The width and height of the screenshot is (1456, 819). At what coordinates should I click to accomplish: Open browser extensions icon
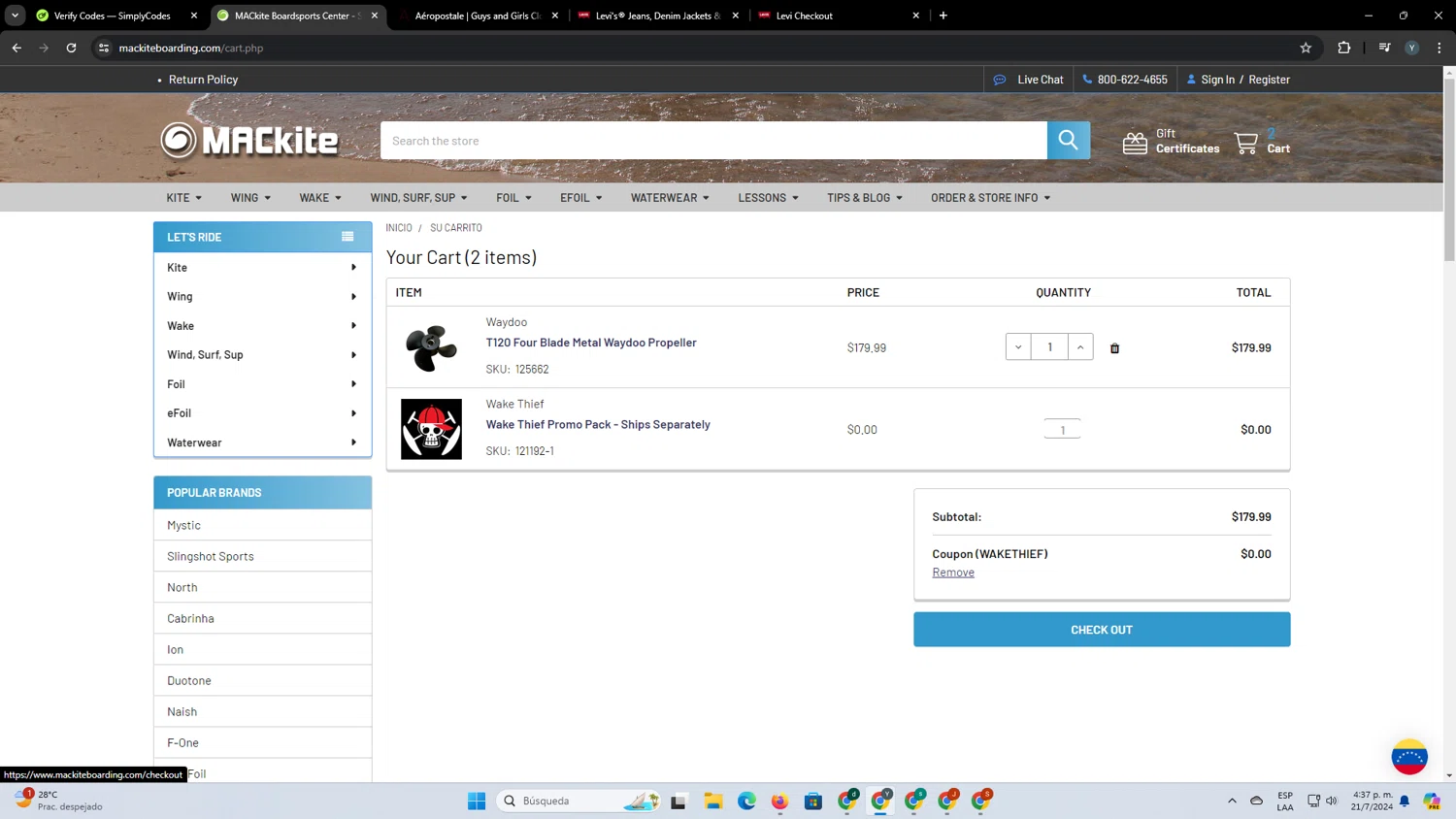pos(1344,48)
